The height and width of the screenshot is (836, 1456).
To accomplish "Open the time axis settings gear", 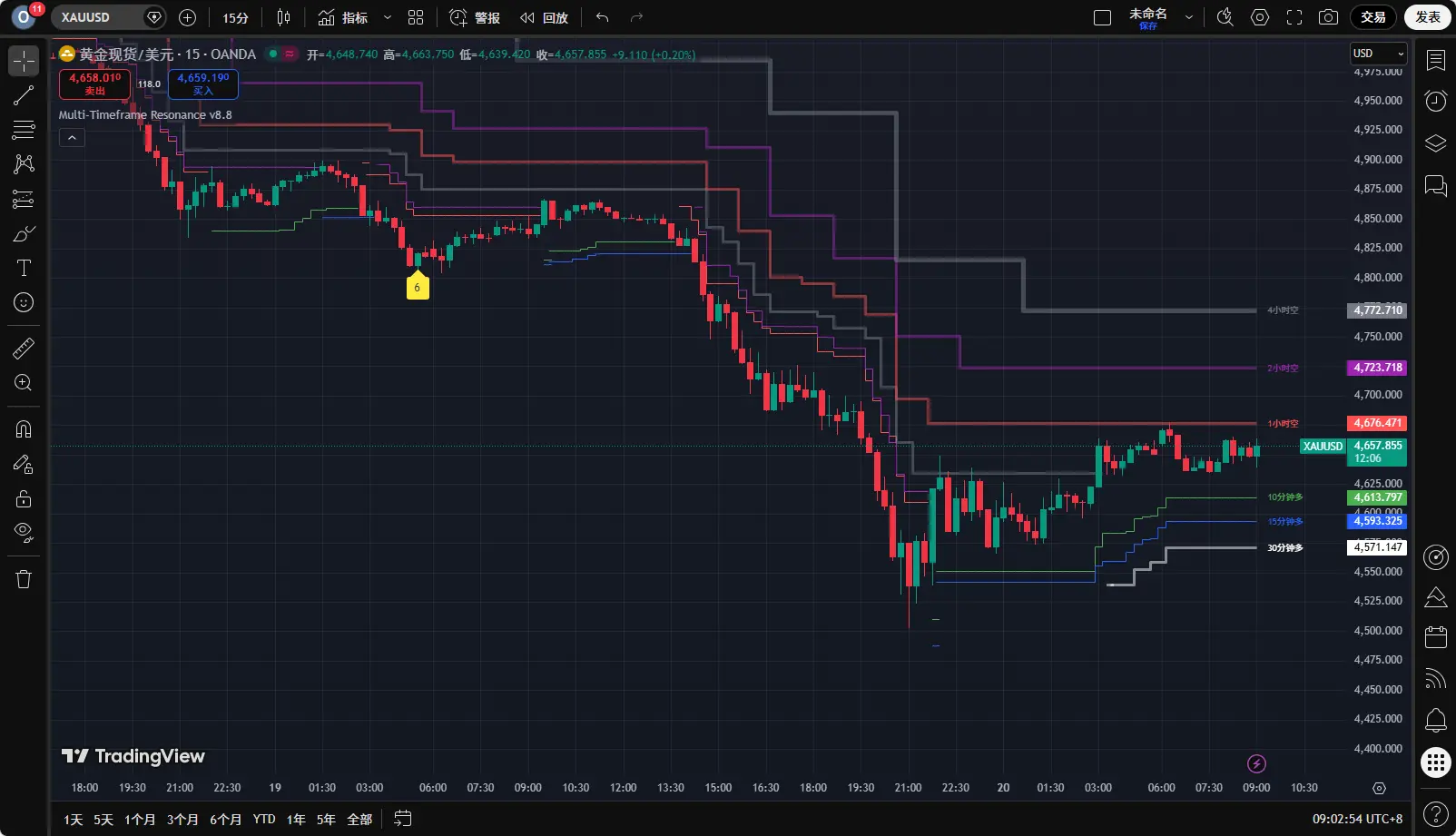I will 1380,788.
